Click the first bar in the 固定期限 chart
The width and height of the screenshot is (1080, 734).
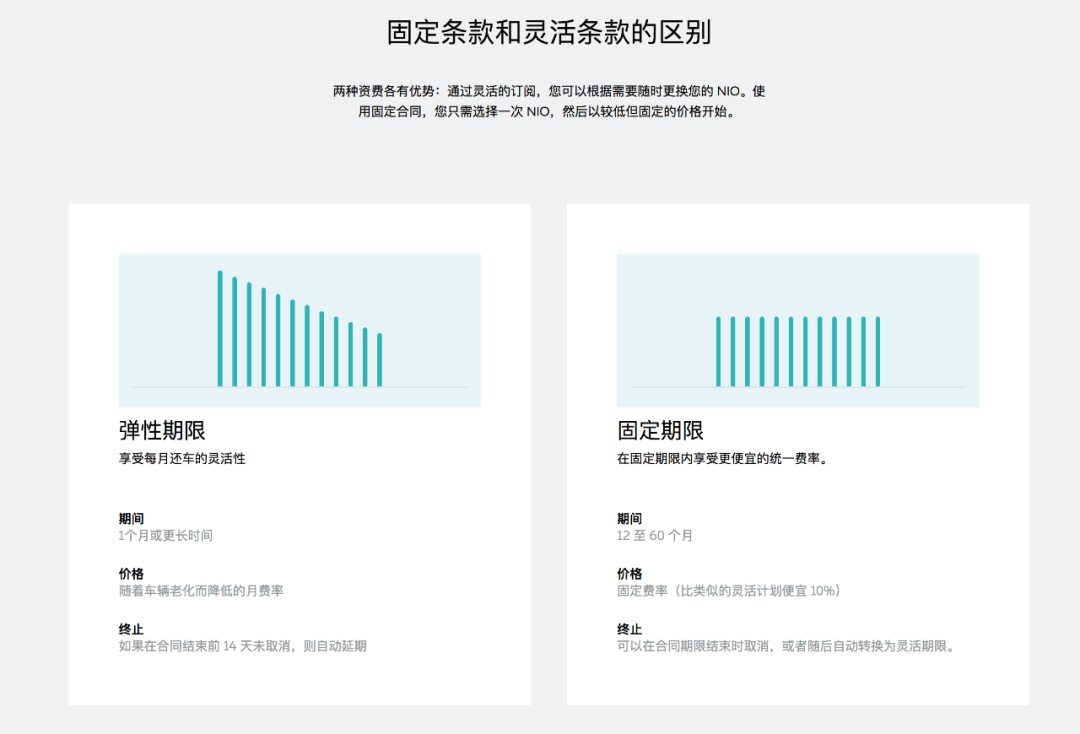tap(718, 350)
